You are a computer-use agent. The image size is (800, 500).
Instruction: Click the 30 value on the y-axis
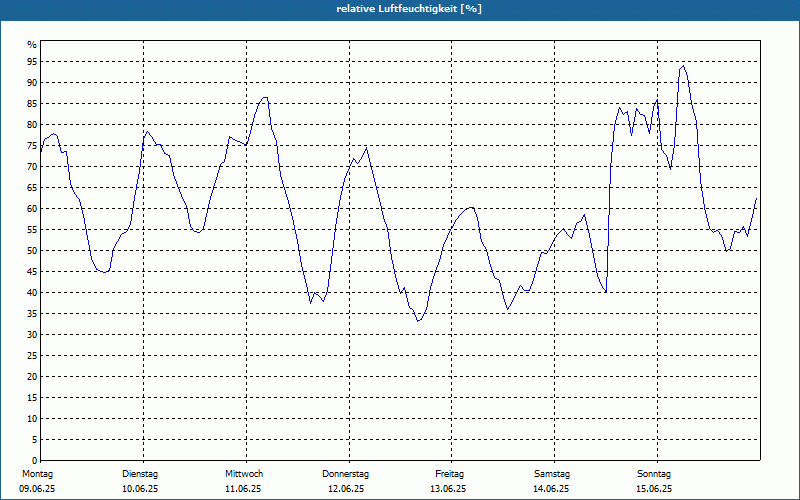point(32,335)
